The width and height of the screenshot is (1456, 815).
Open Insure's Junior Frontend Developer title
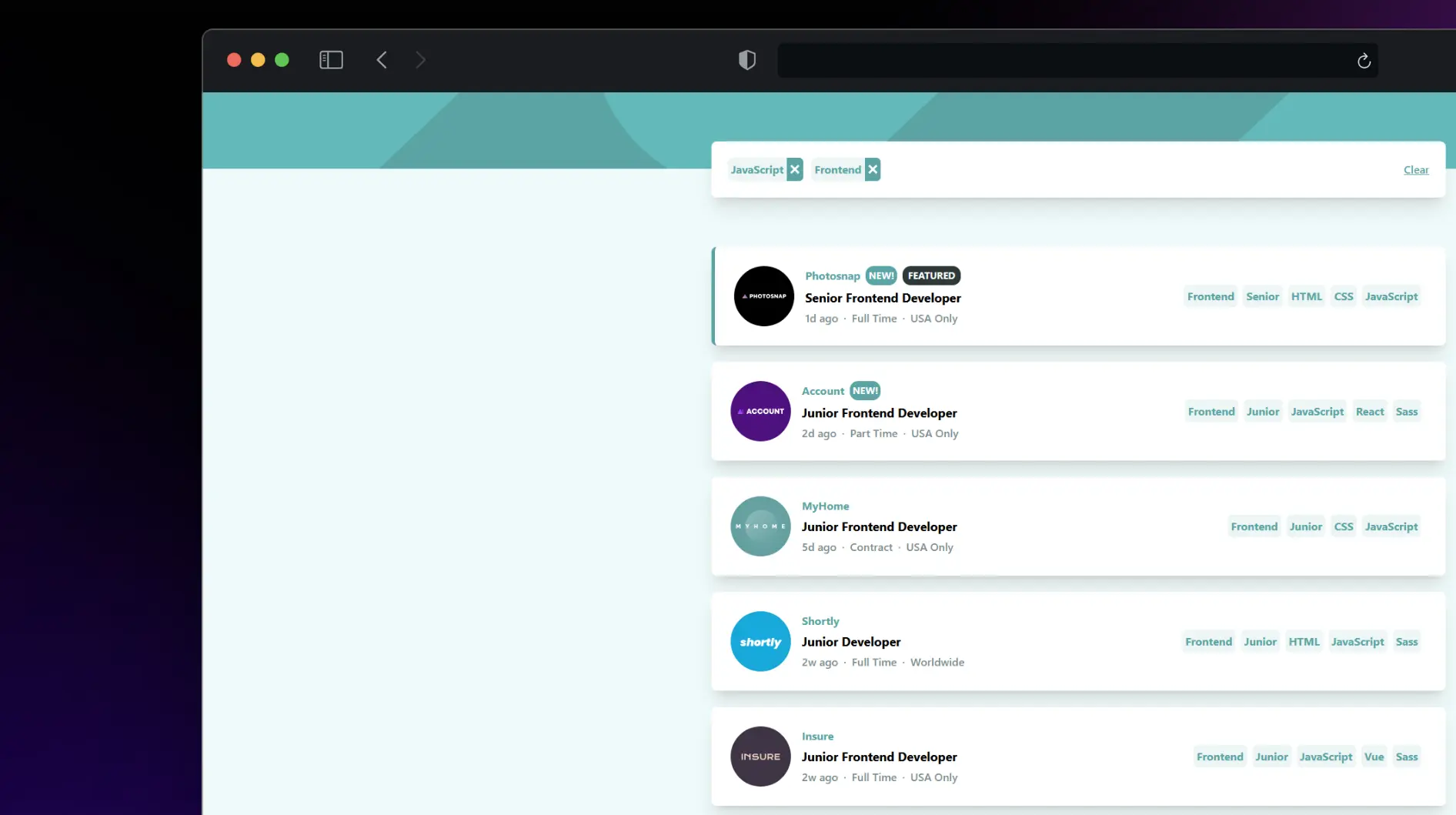879,757
